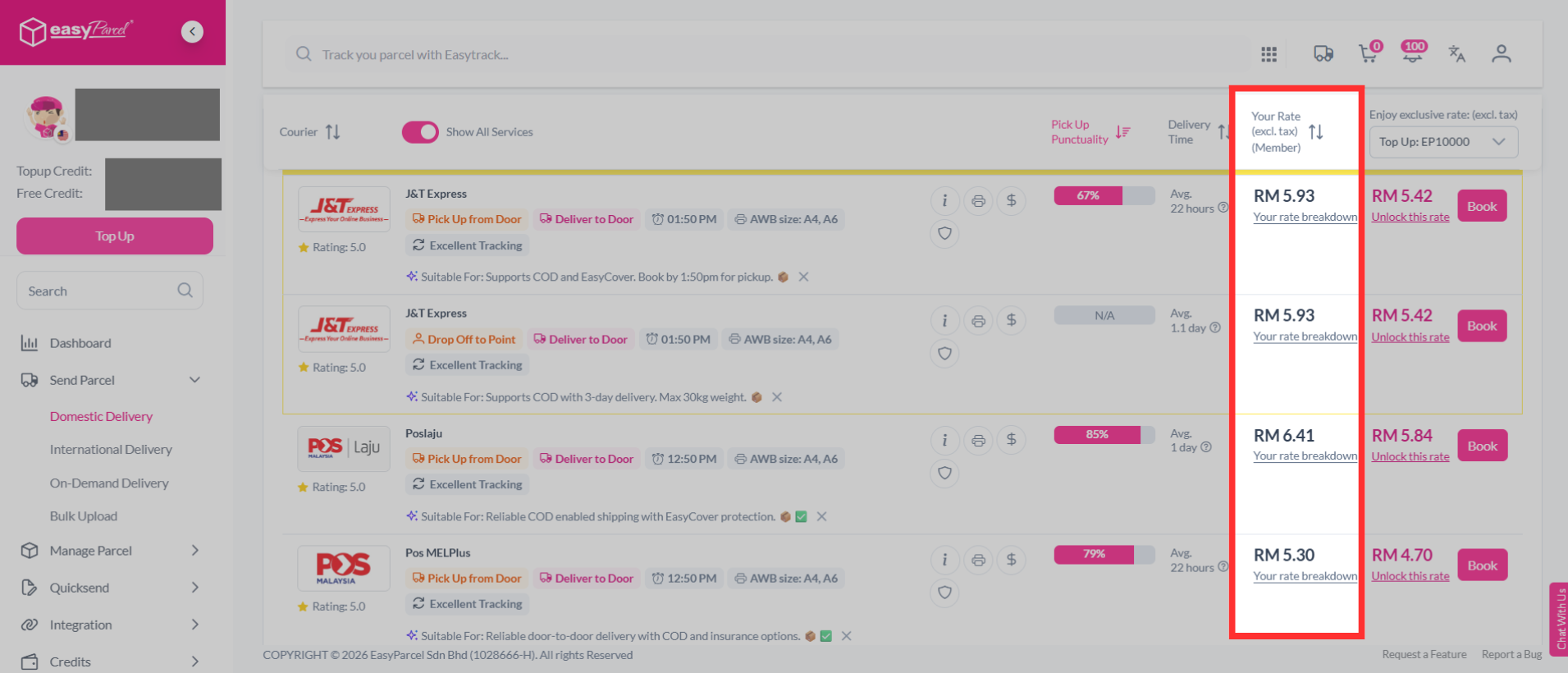Open the Dashboard page
The height and width of the screenshot is (673, 1568).
(80, 343)
